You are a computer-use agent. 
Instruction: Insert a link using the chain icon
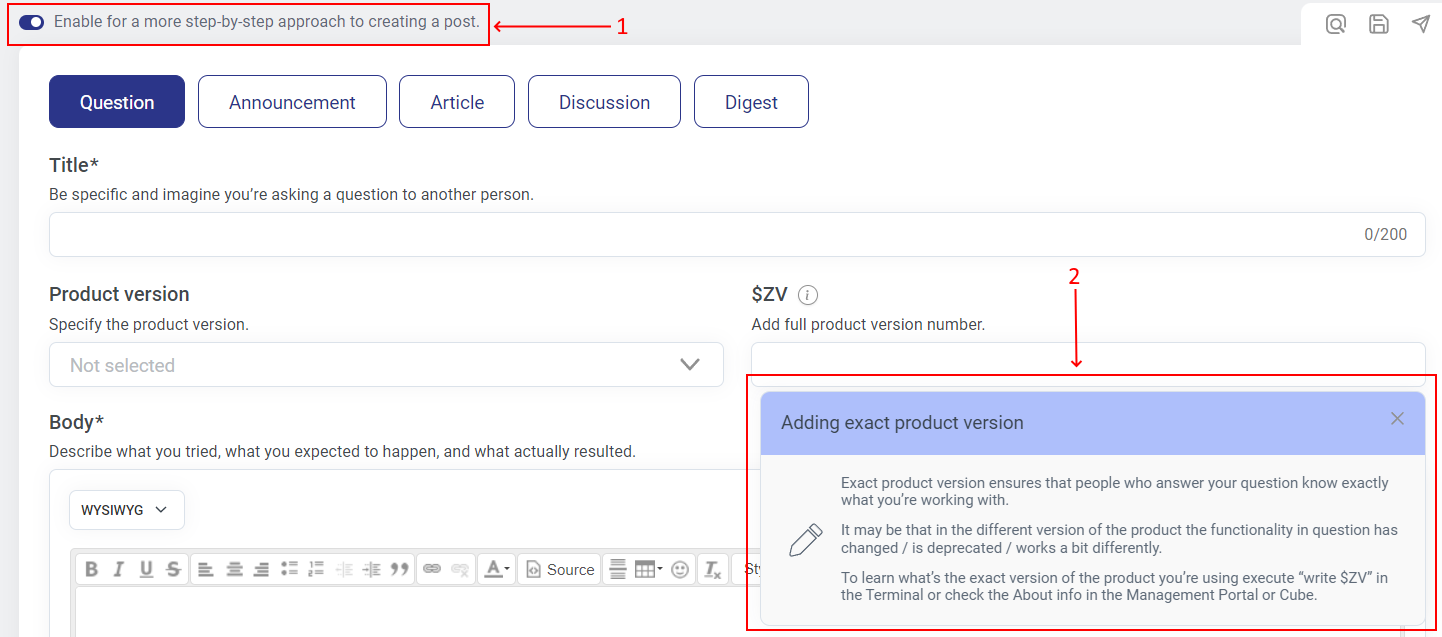432,569
